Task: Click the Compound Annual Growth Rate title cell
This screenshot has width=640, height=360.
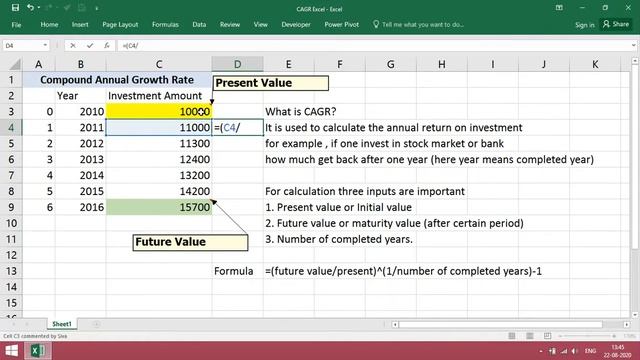Action: (x=117, y=80)
